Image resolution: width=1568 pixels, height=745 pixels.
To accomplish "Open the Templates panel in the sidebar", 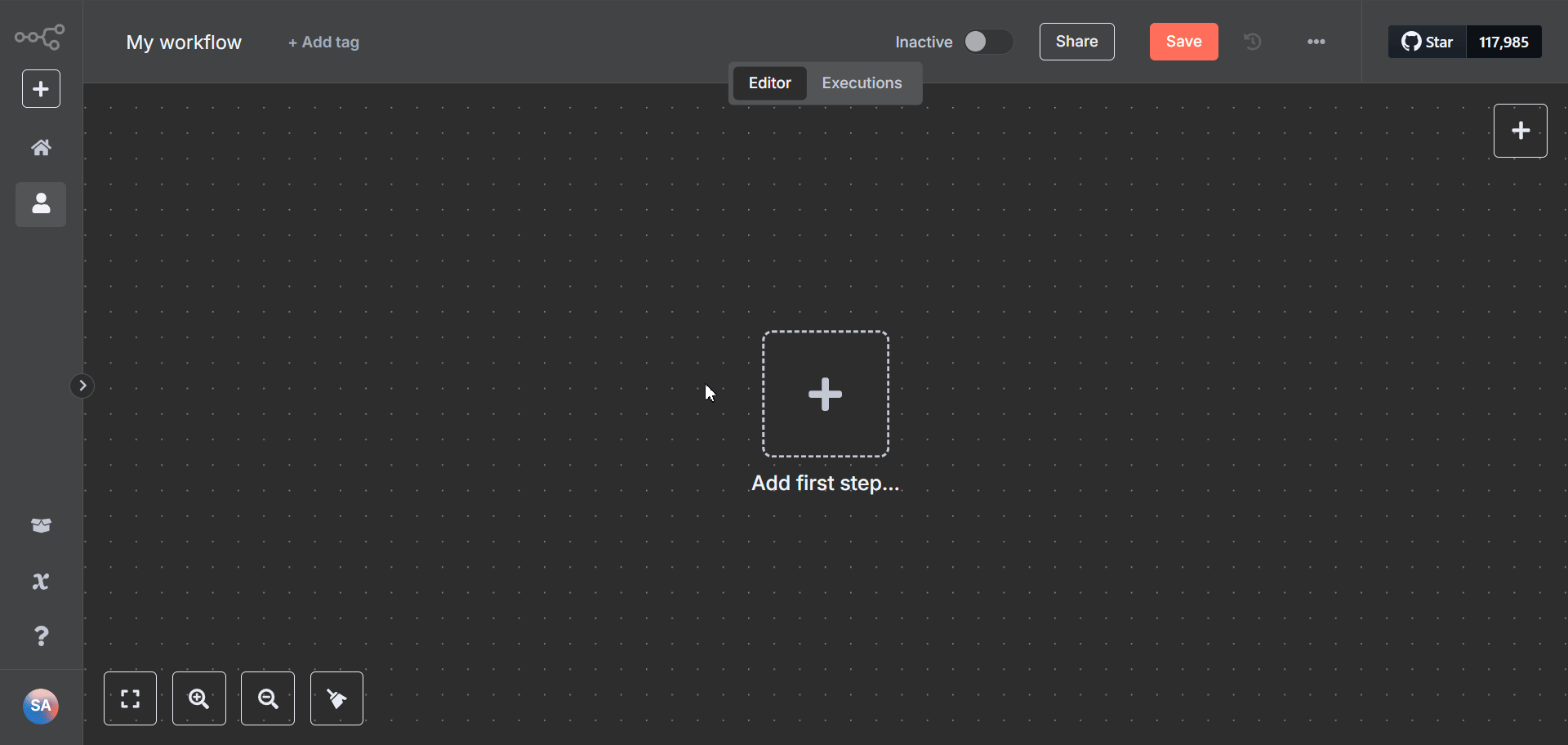I will click(41, 526).
